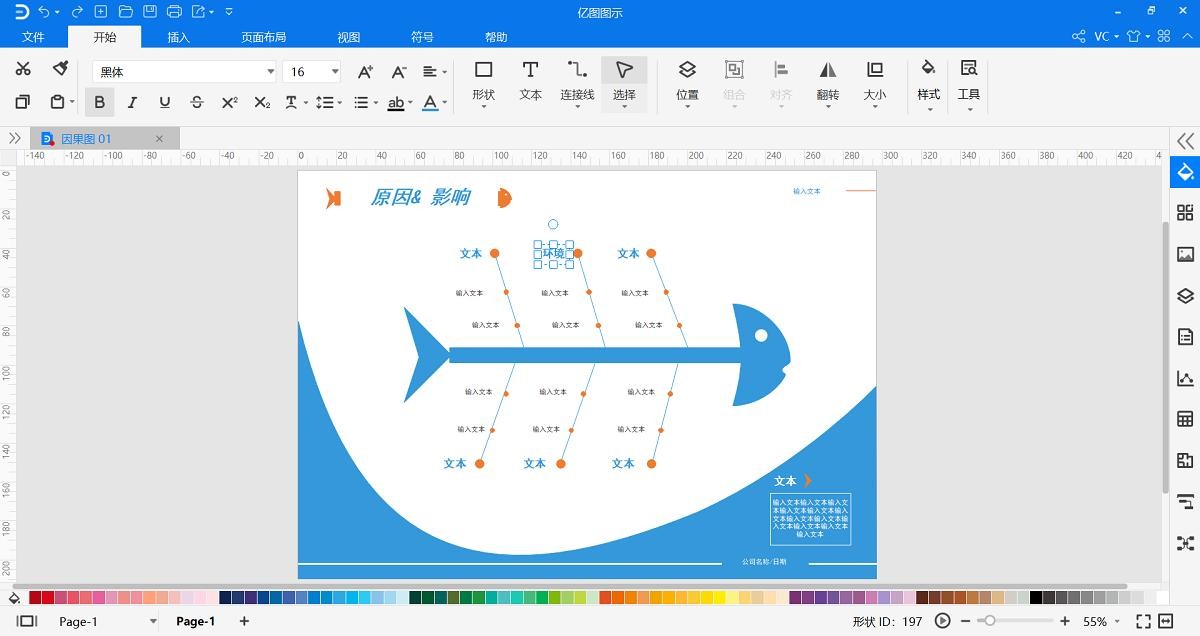Expand the font size dropdown

point(334,72)
